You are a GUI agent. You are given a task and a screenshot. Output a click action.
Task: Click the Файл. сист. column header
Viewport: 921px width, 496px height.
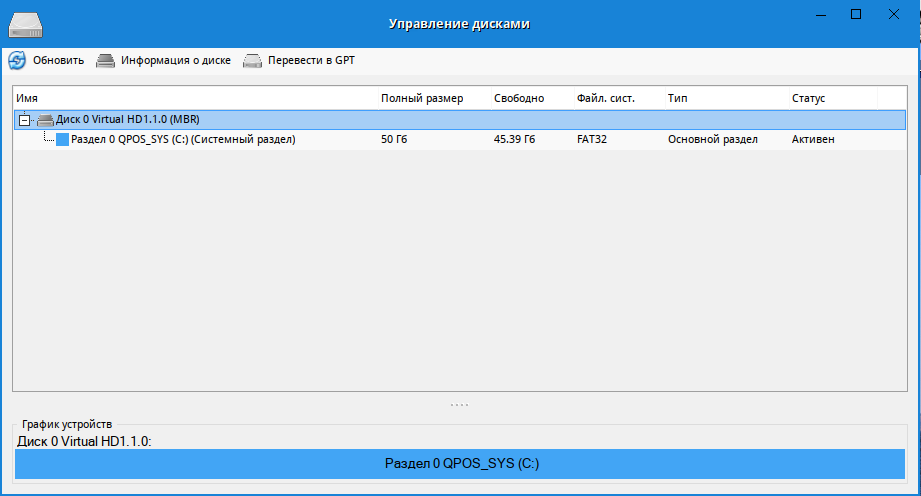(x=620, y=98)
